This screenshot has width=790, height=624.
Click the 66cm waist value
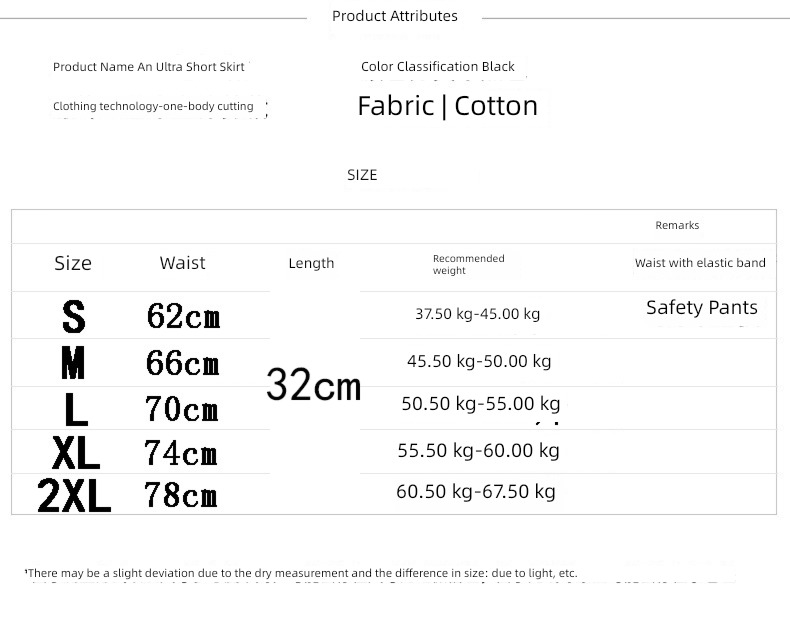[182, 362]
